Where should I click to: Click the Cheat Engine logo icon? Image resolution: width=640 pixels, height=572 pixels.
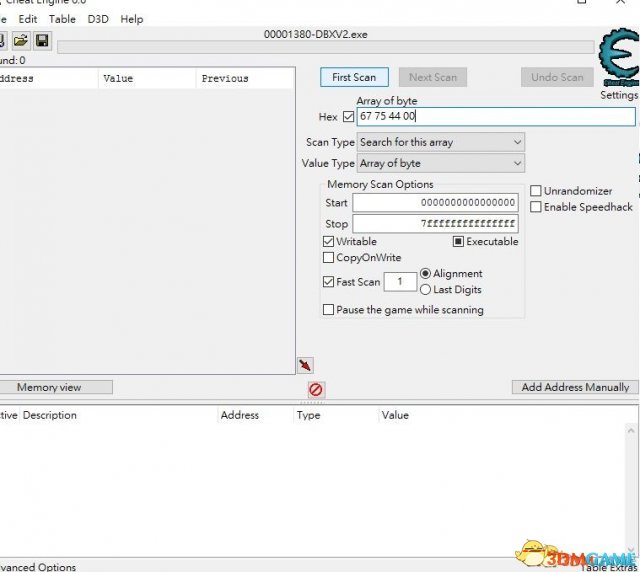pyautogui.click(x=619, y=57)
